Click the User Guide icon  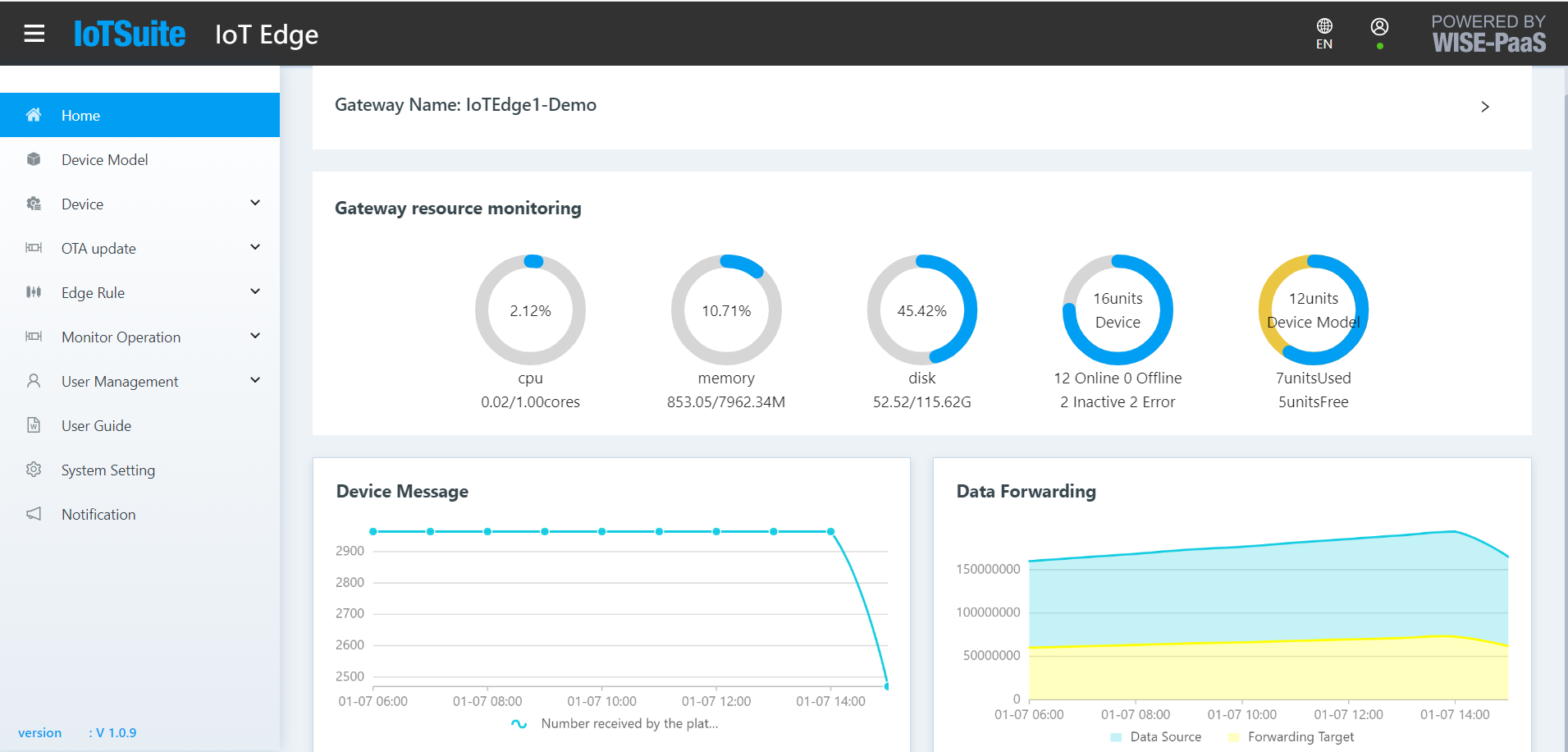(33, 425)
